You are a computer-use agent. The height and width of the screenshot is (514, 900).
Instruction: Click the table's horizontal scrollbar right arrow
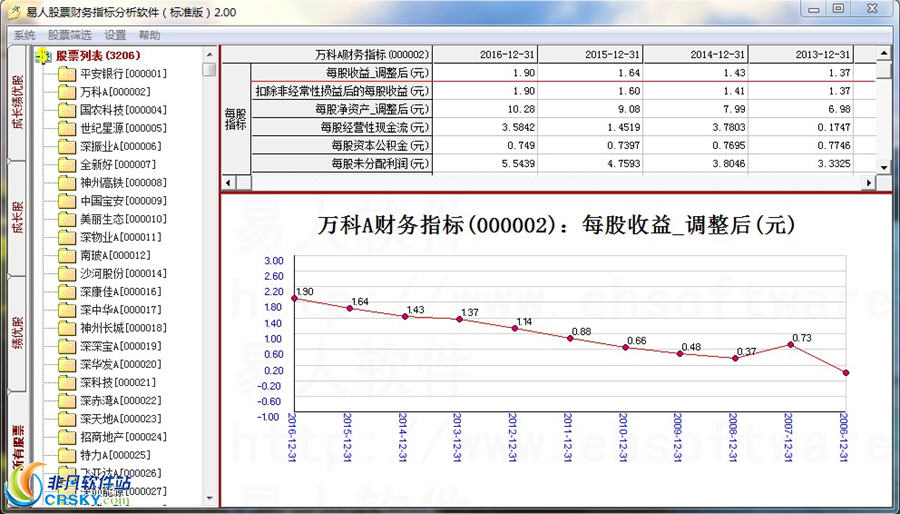(x=867, y=183)
